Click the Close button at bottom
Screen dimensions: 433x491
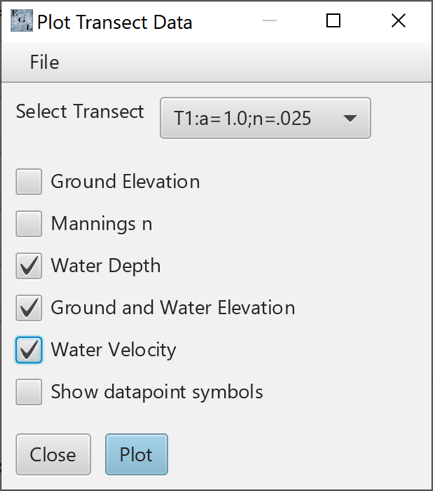click(x=53, y=454)
